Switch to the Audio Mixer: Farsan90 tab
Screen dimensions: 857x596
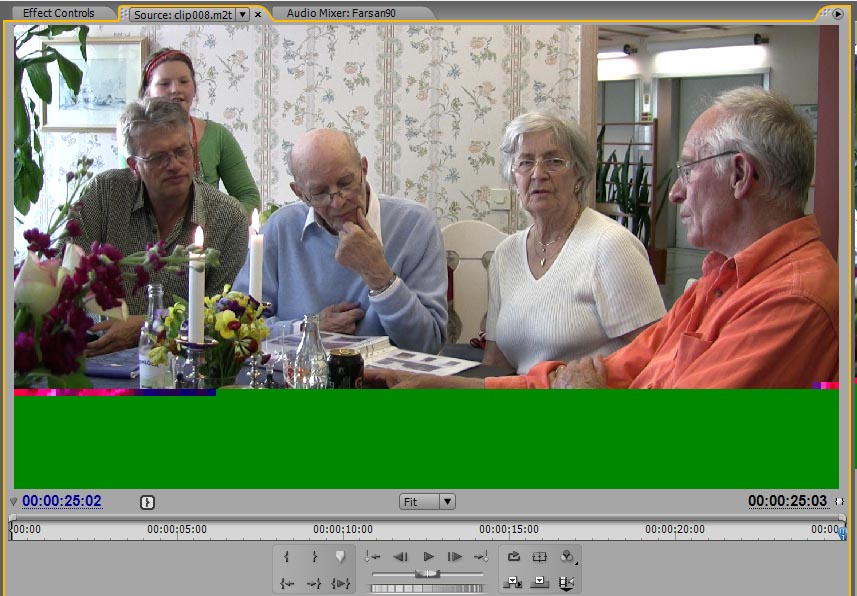click(x=341, y=13)
